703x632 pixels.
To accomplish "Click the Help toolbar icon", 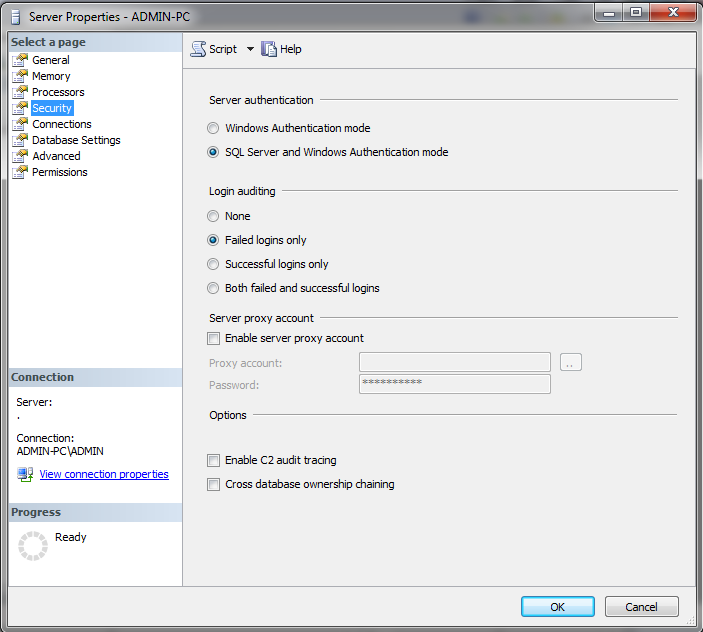I will (269, 49).
